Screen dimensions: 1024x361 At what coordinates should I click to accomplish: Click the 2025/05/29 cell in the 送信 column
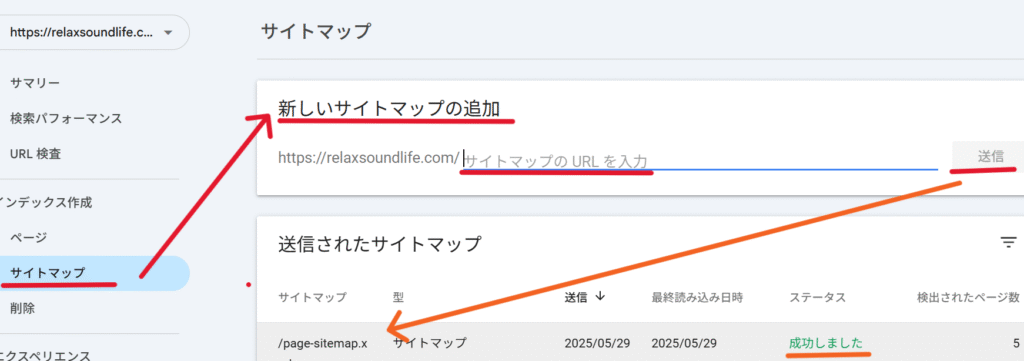click(x=598, y=343)
